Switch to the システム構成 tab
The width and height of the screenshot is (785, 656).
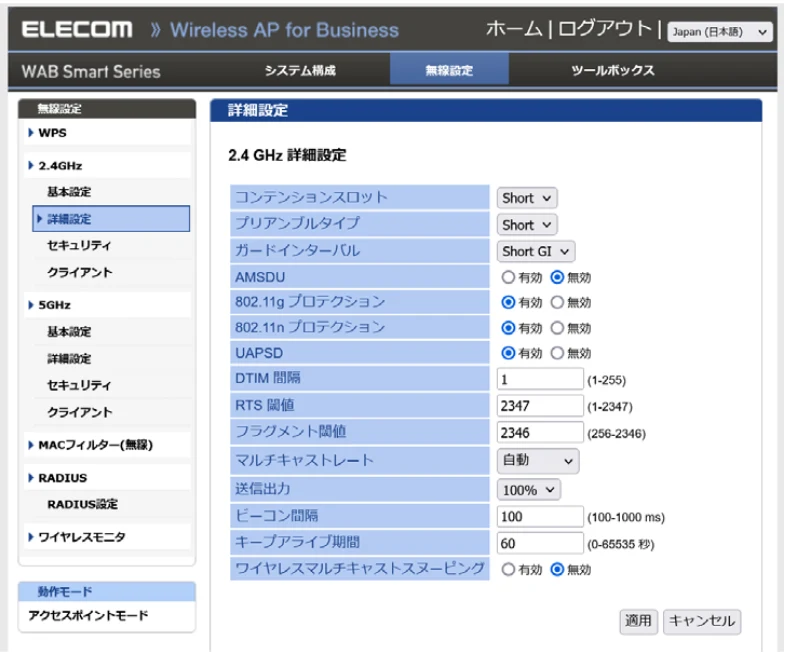(300, 71)
